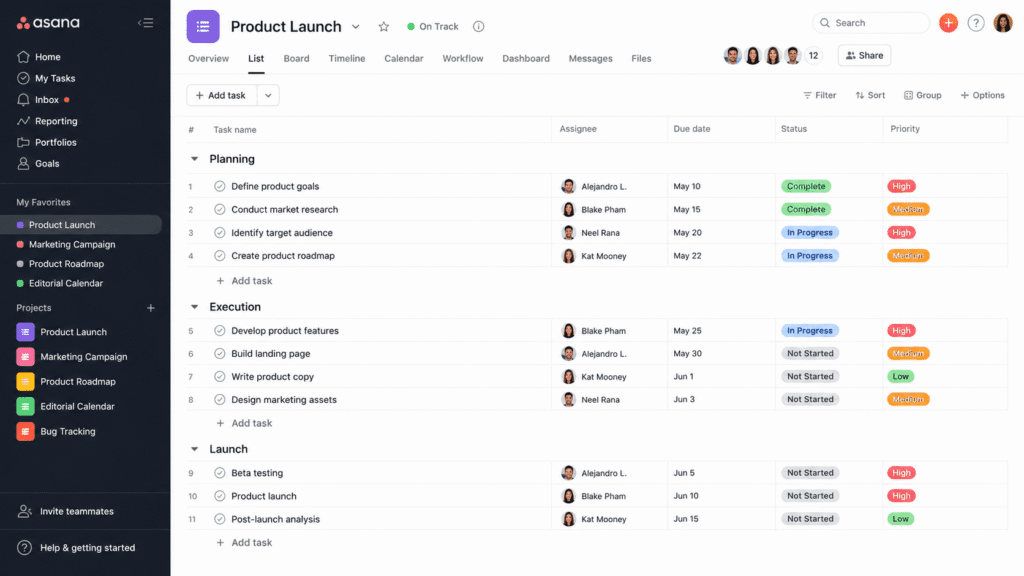This screenshot has height=576, width=1024.
Task: Switch to the Calendar tab
Action: (x=404, y=58)
